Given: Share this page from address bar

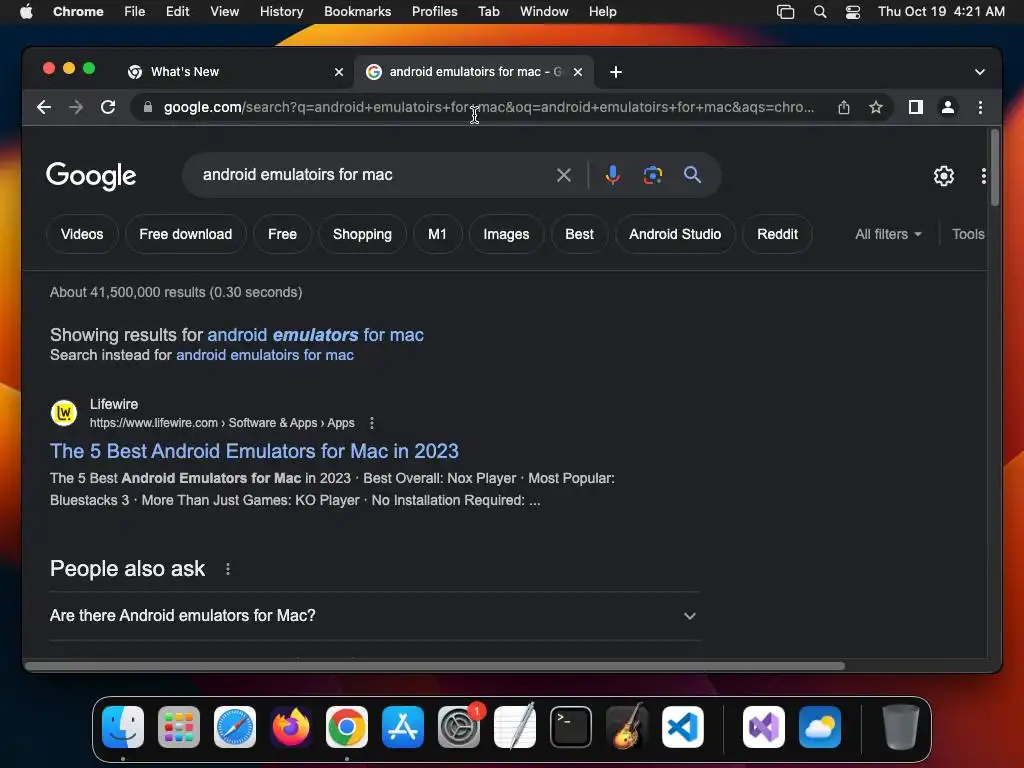Looking at the screenshot, I should click(x=844, y=107).
